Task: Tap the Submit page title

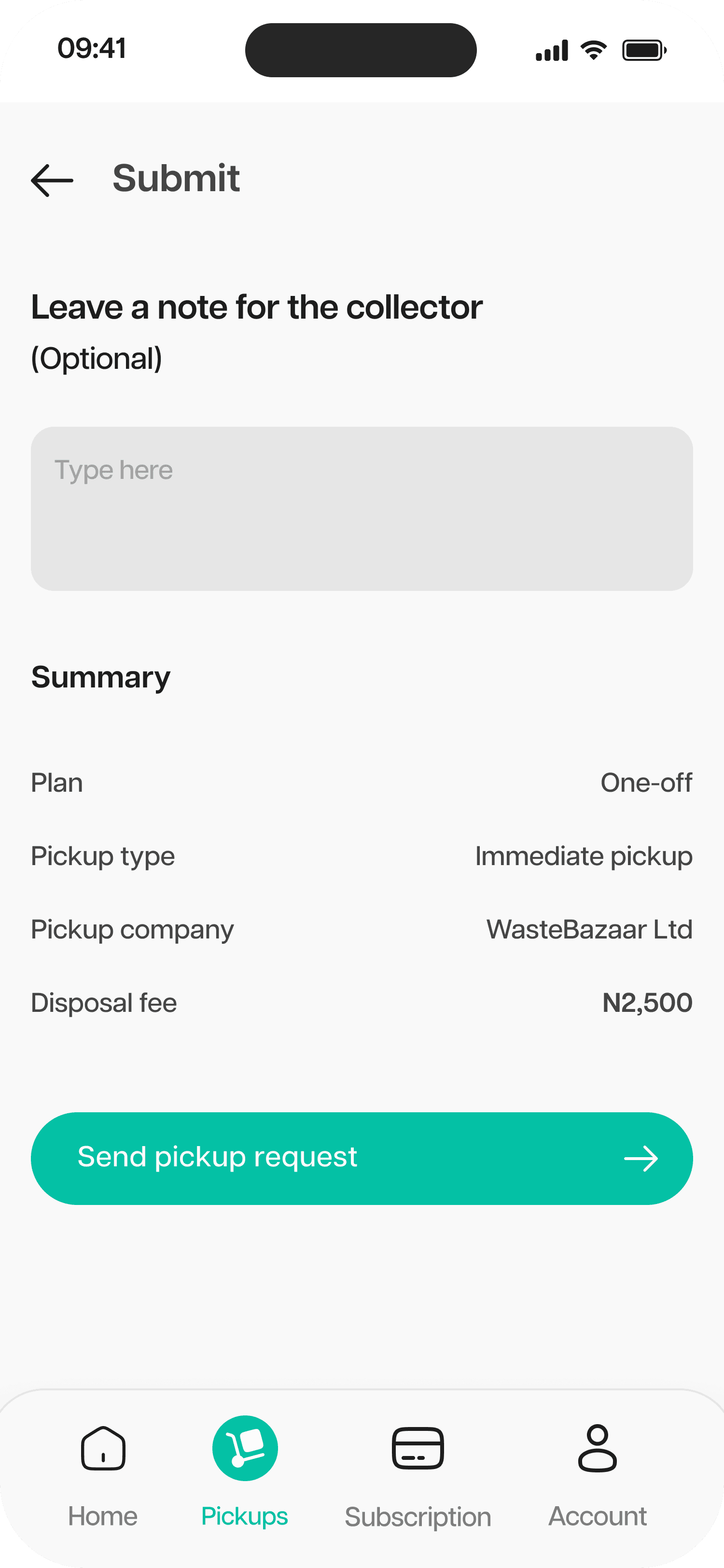Action: coord(177,178)
